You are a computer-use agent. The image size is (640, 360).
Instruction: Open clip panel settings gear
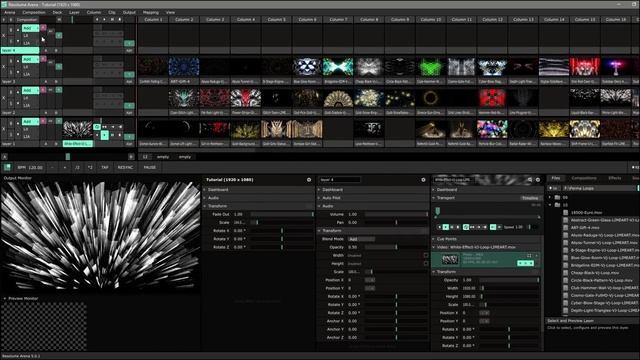(538, 180)
